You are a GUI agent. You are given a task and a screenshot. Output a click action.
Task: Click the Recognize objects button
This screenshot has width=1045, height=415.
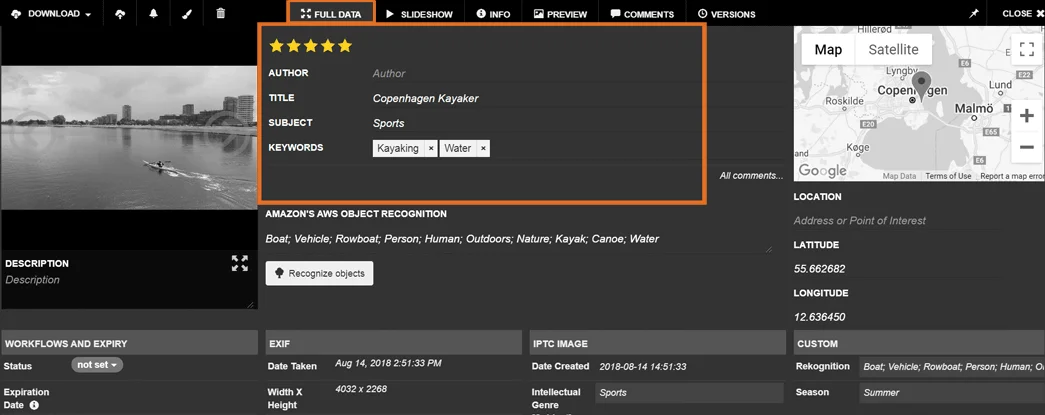pyautogui.click(x=319, y=273)
